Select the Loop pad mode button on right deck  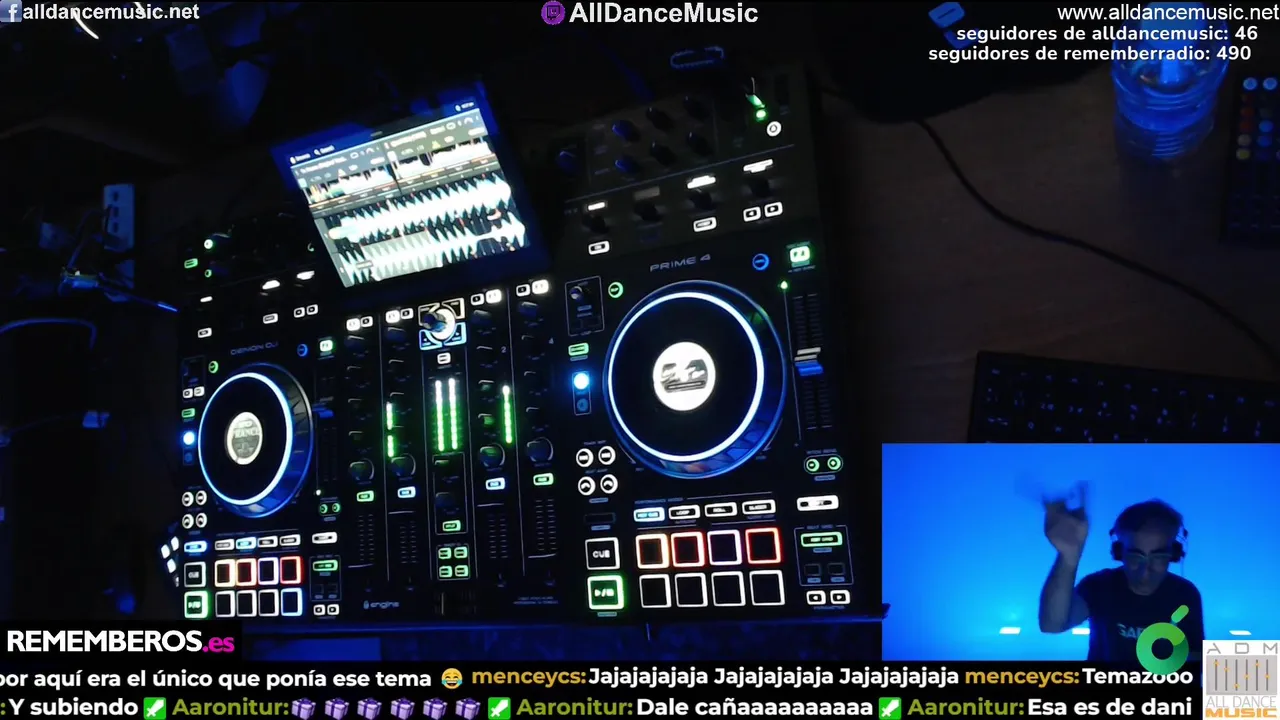tap(684, 512)
